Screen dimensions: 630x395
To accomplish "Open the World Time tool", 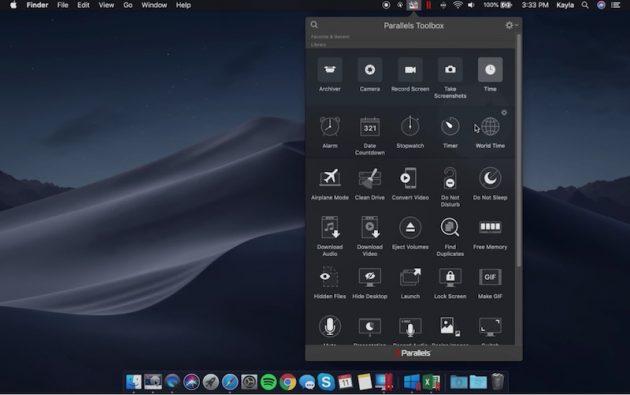I will tap(490, 132).
